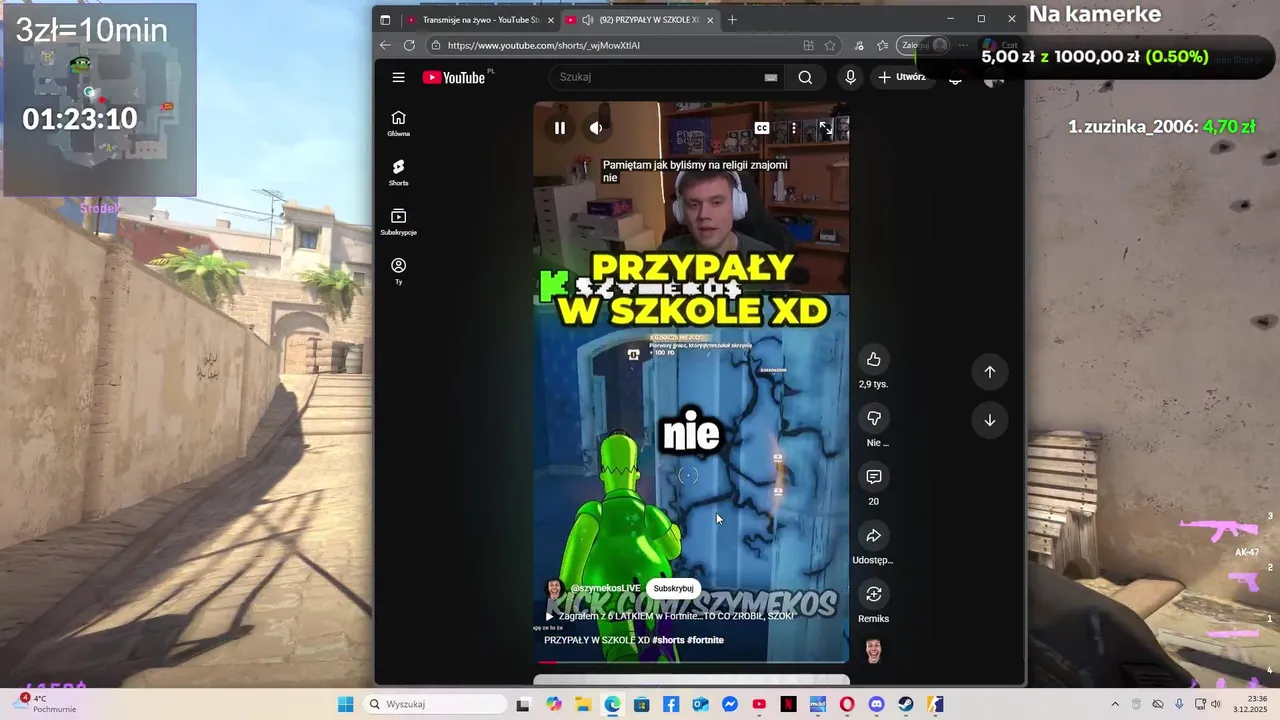
Task: Go back in the browser
Action: tap(385, 45)
